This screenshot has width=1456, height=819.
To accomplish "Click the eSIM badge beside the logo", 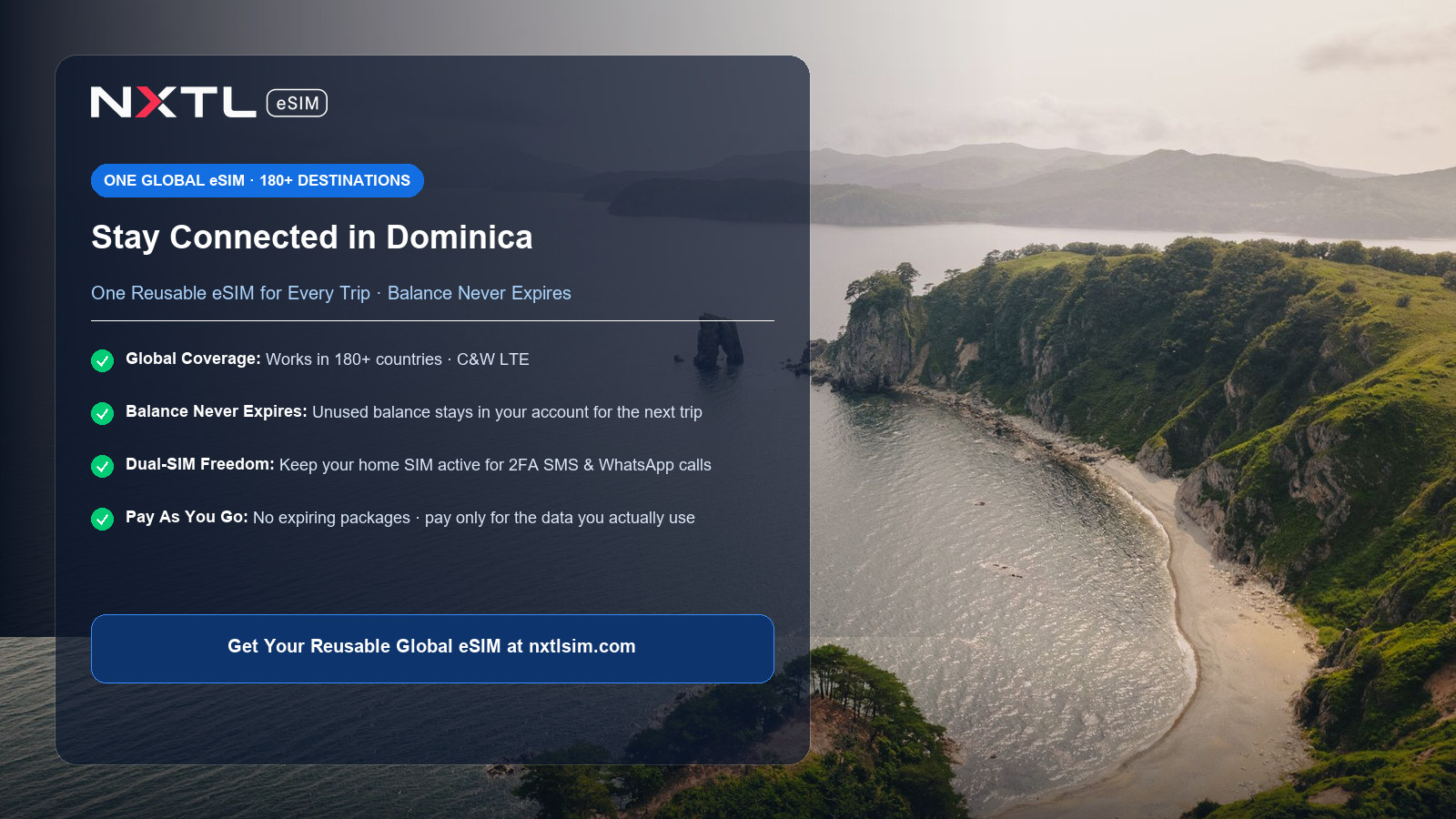I will pos(297,103).
